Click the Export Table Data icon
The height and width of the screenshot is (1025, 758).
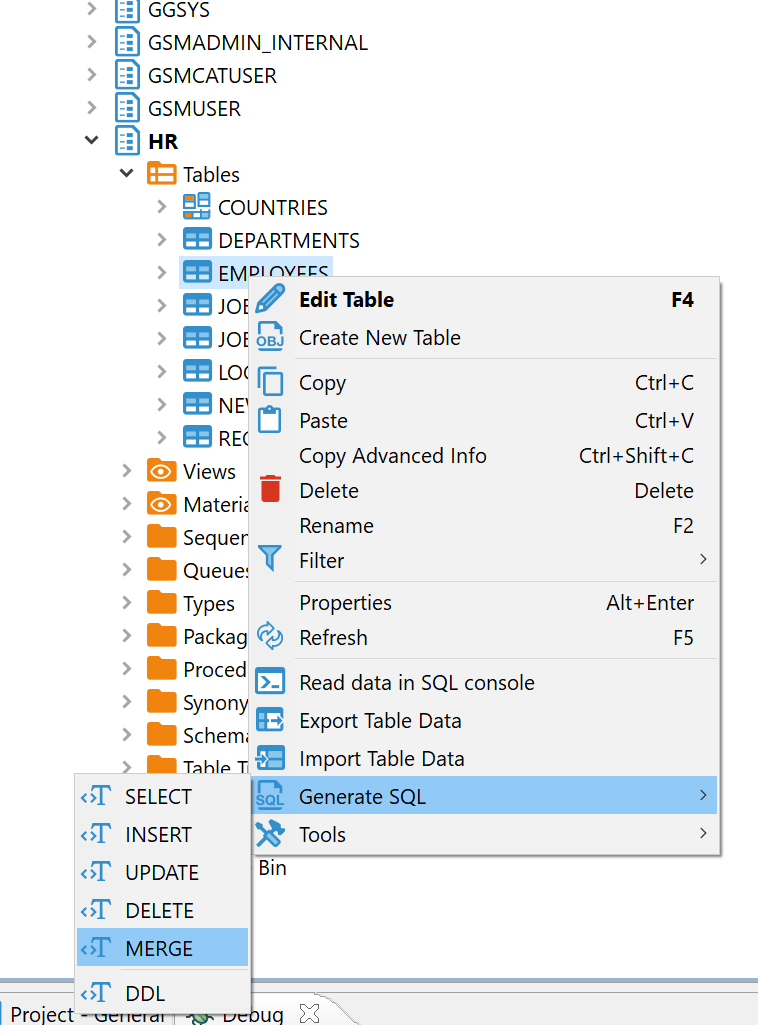[270, 720]
